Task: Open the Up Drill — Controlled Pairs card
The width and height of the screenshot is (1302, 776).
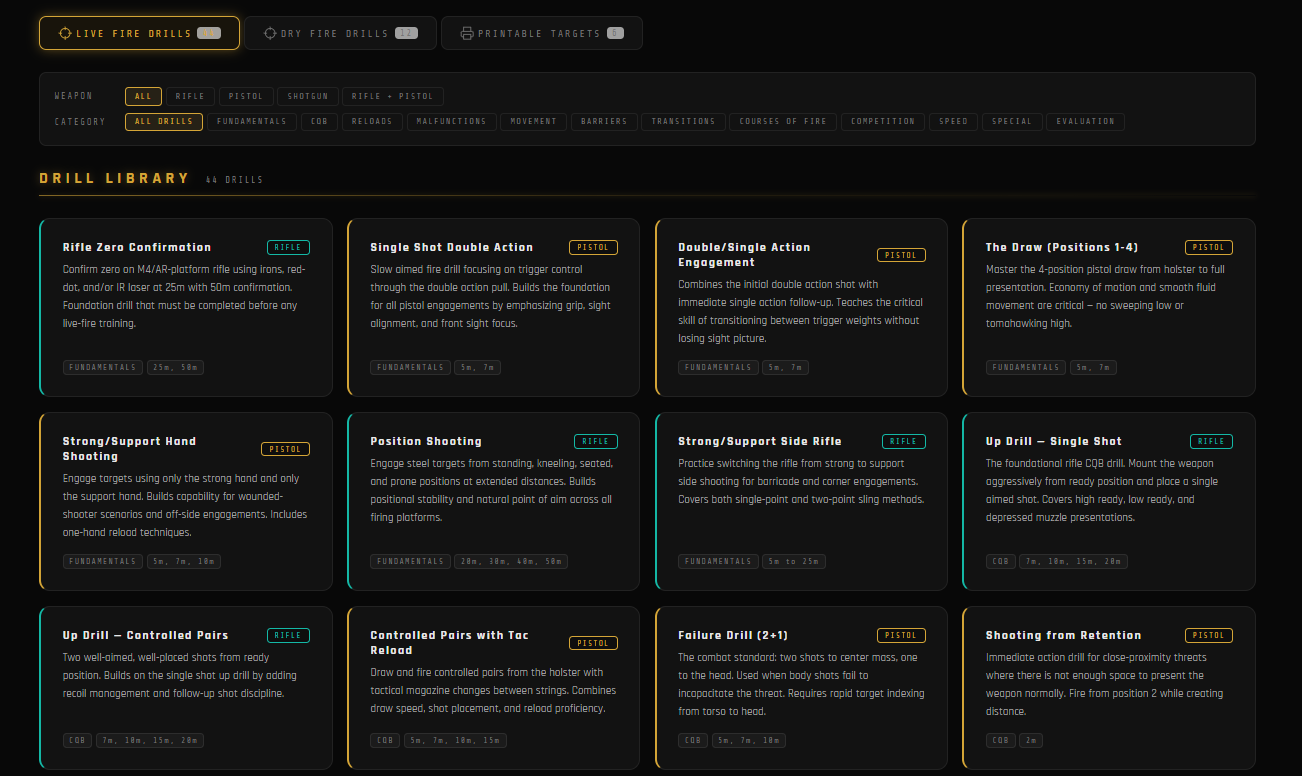Action: click(186, 688)
